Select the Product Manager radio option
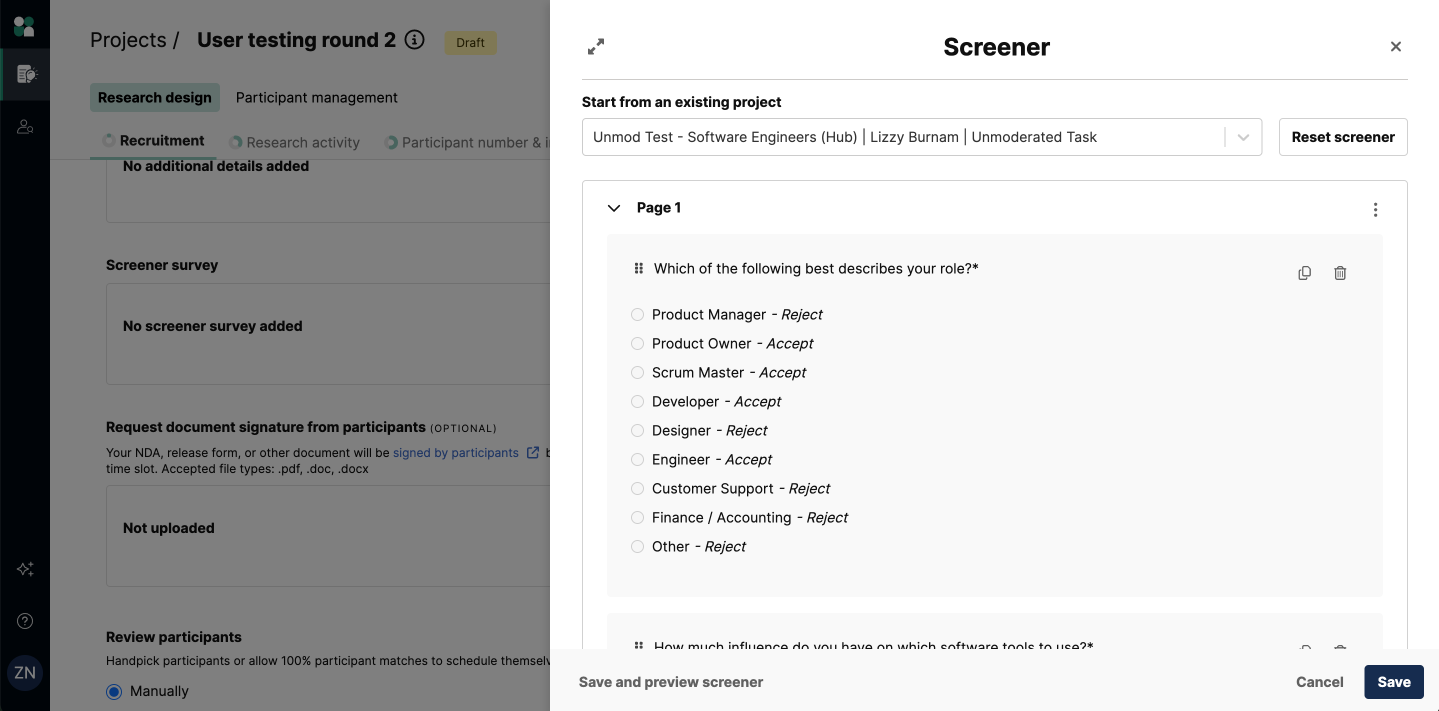This screenshot has height=711, width=1439. pos(638,315)
